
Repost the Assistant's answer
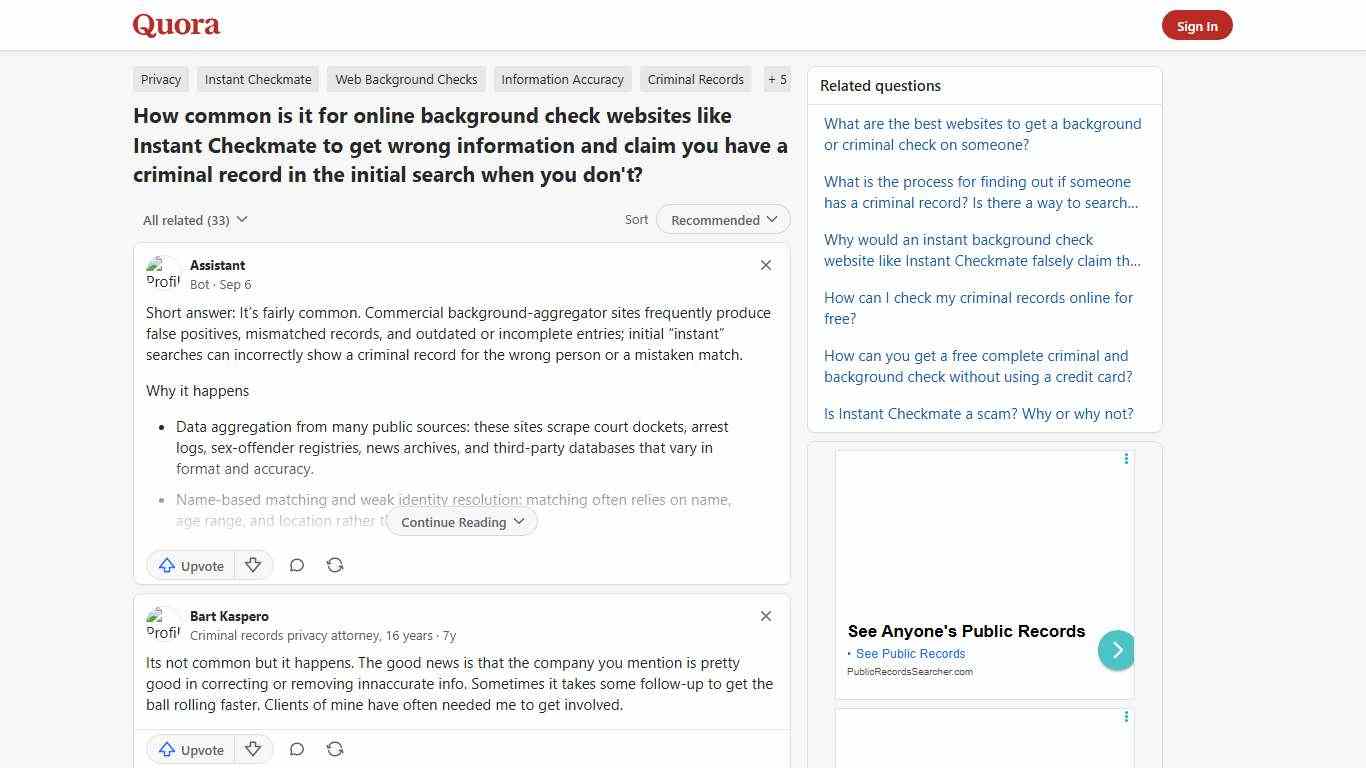pos(335,565)
